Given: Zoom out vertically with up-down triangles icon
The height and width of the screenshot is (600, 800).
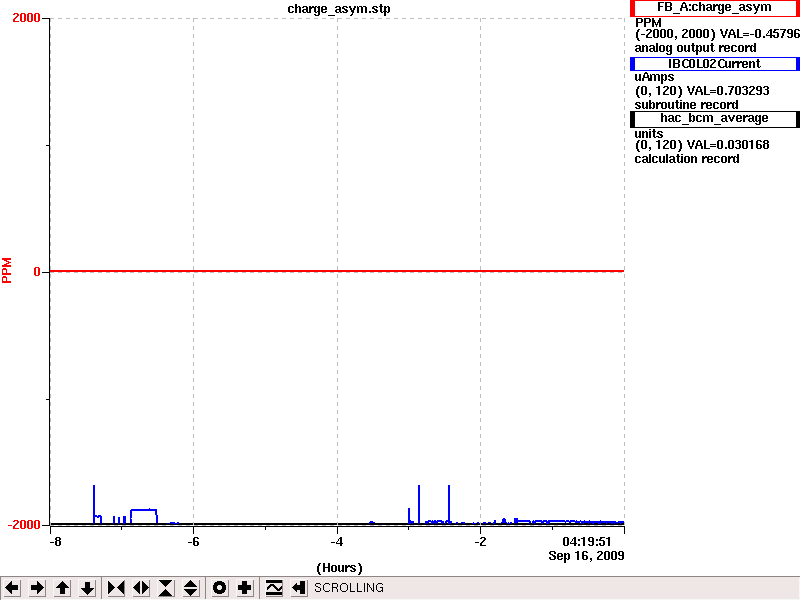Looking at the screenshot, I should [191, 588].
